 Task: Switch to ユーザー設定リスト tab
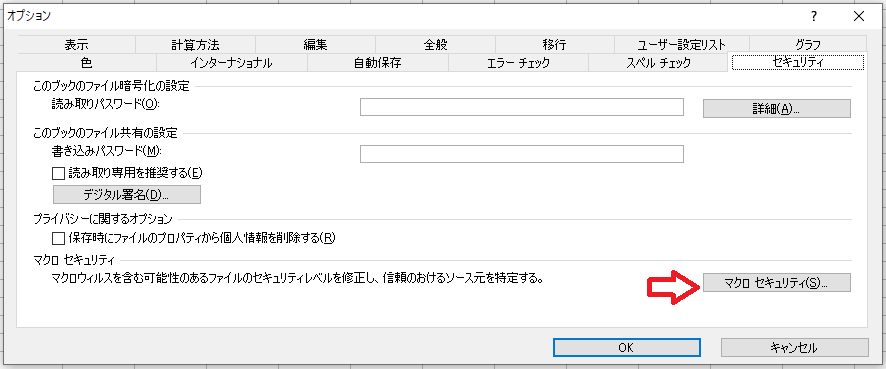(x=681, y=44)
